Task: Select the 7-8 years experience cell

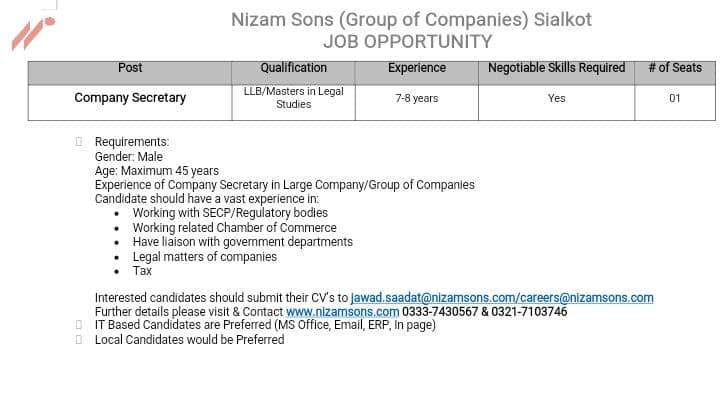Action: [x=416, y=102]
